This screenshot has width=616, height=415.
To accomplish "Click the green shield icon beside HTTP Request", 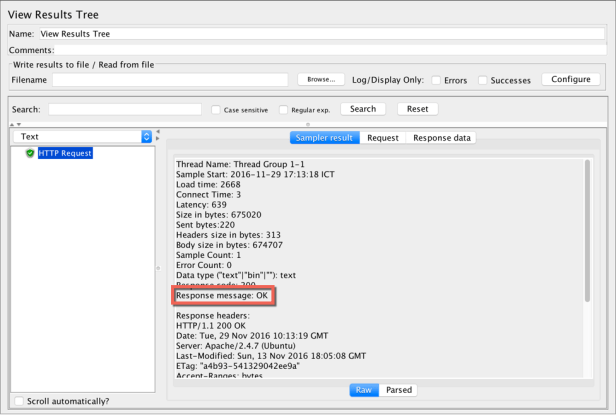I will click(30, 153).
